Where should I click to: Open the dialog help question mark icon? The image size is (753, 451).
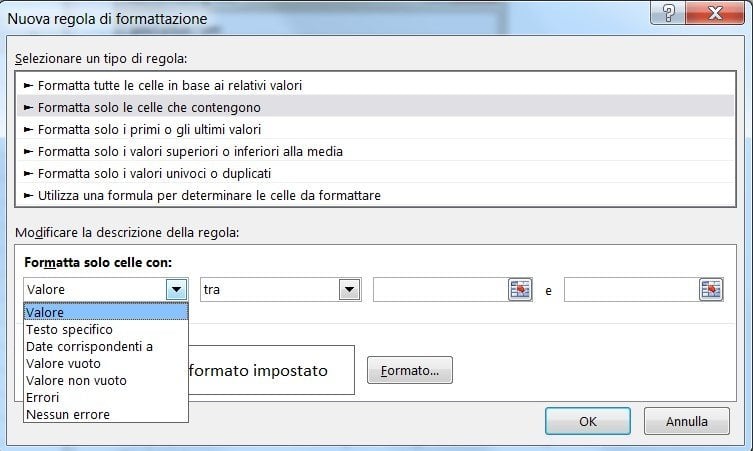(x=668, y=12)
